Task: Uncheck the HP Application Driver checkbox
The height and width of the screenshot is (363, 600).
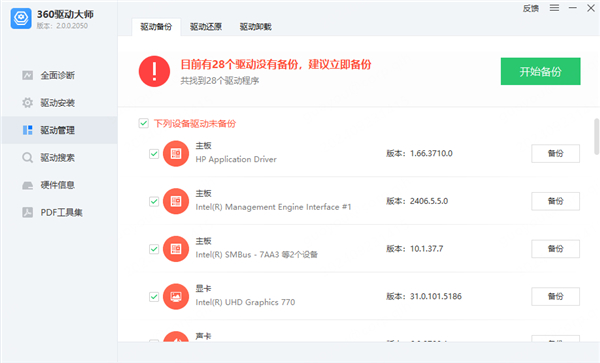Action: (154, 154)
